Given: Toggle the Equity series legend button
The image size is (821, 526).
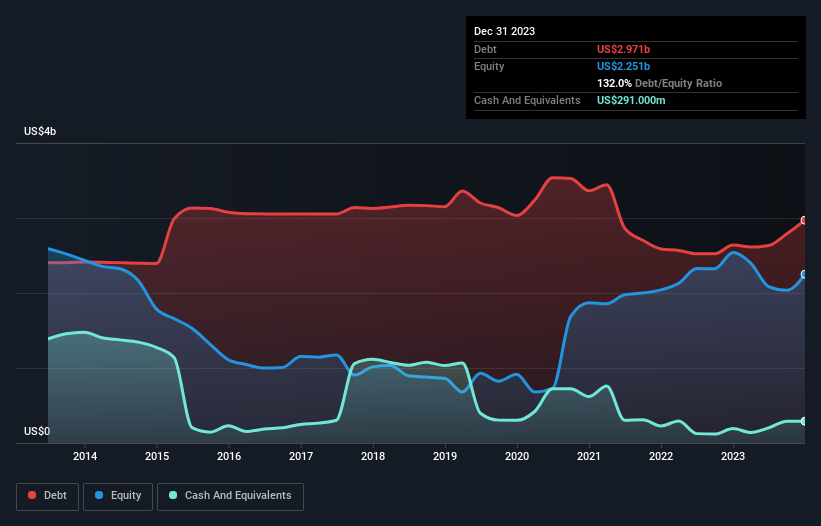Looking at the screenshot, I should click(118, 496).
